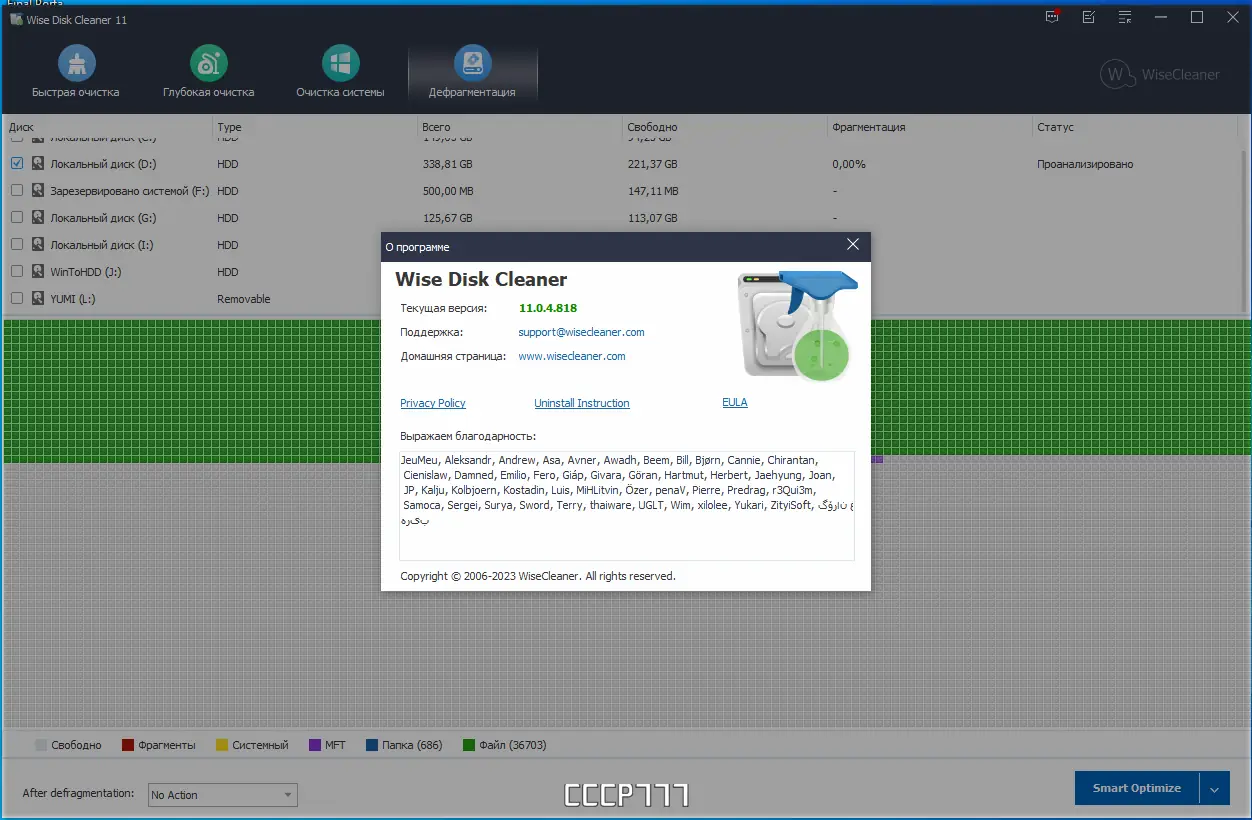Sort by the Статус column header
This screenshot has width=1252, height=820.
[1135, 127]
